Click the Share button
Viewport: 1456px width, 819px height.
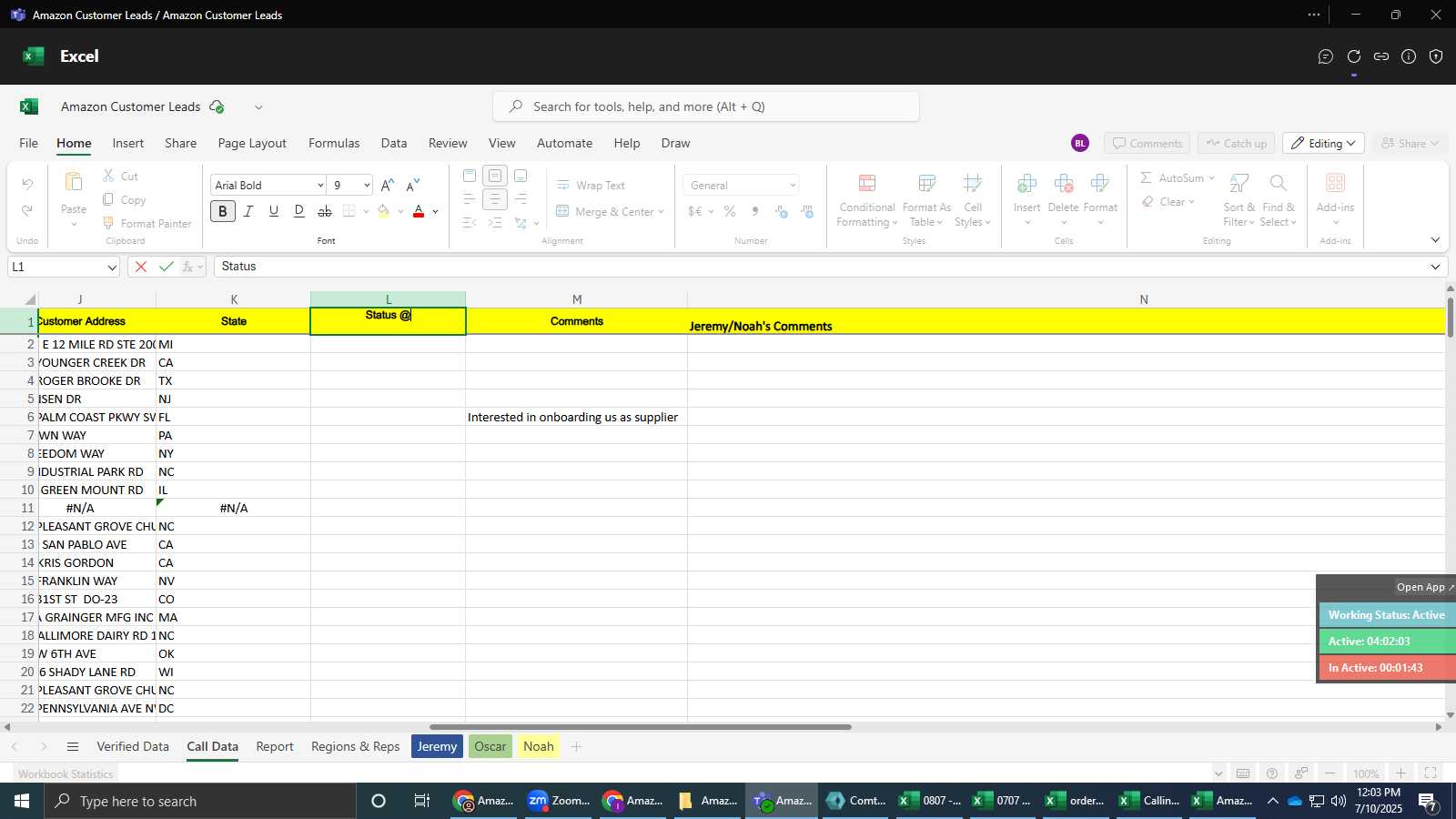pyautogui.click(x=1410, y=144)
